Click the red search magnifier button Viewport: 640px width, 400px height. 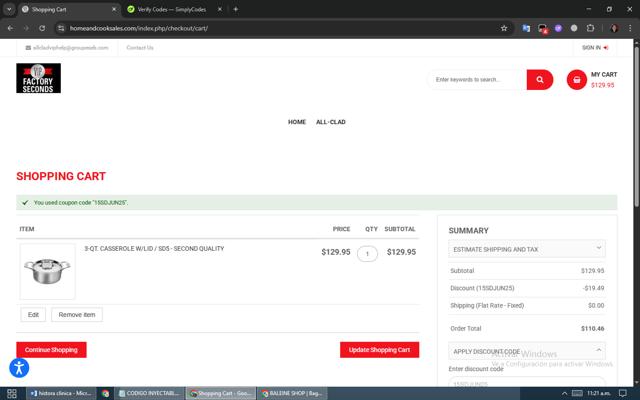540,80
